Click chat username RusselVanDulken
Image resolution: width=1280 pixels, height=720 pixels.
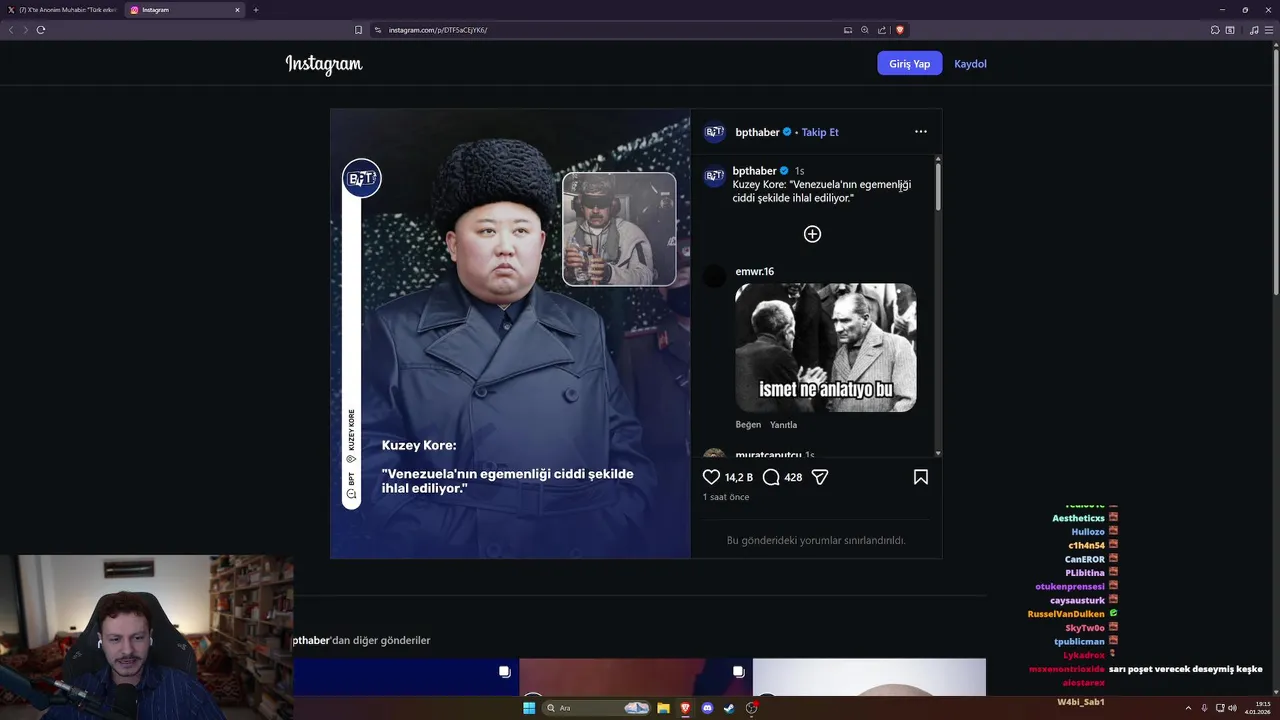coord(1066,614)
